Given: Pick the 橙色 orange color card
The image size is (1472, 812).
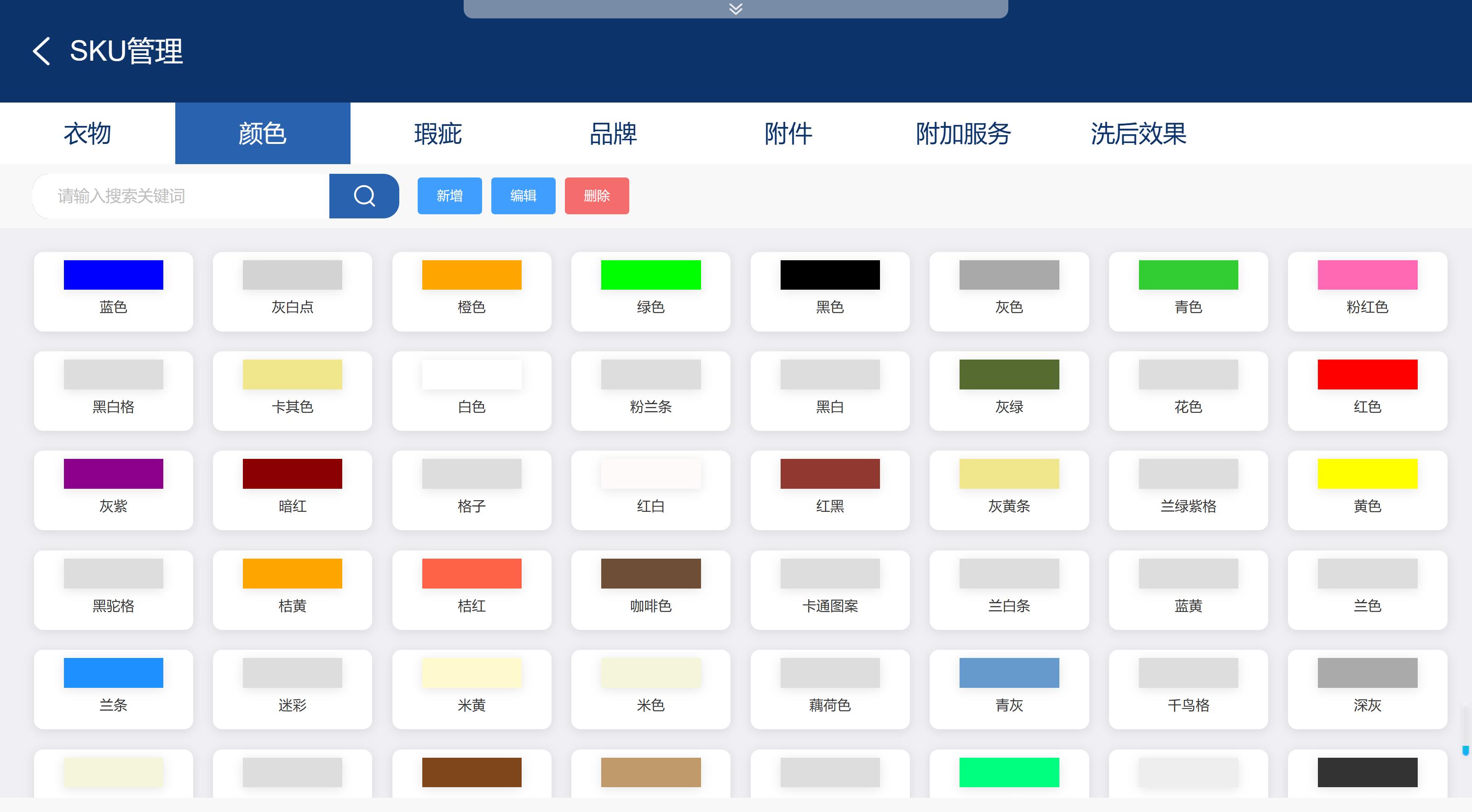Looking at the screenshot, I should point(471,291).
